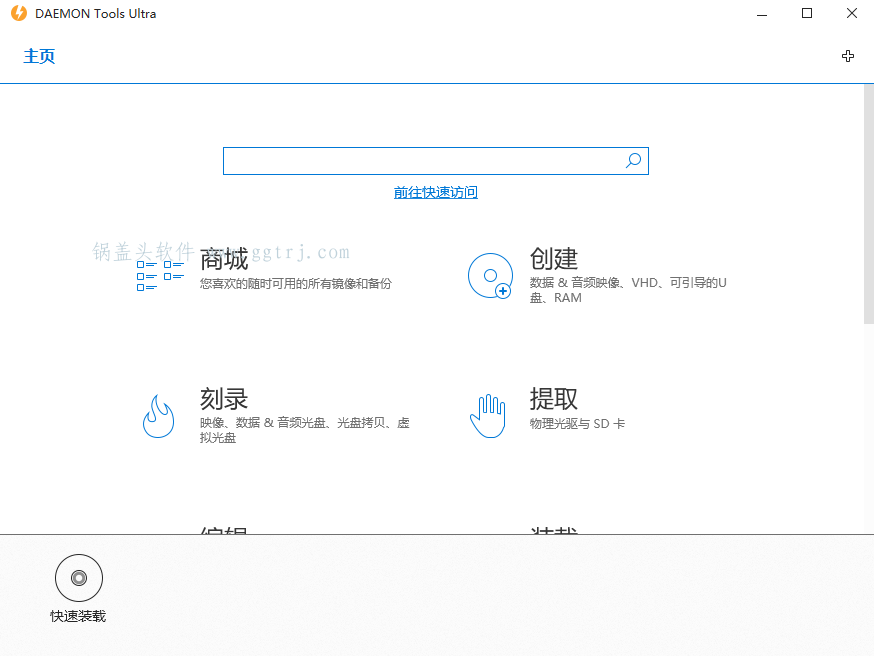Click the 快速装载 text label
874x656 pixels.
(78, 616)
